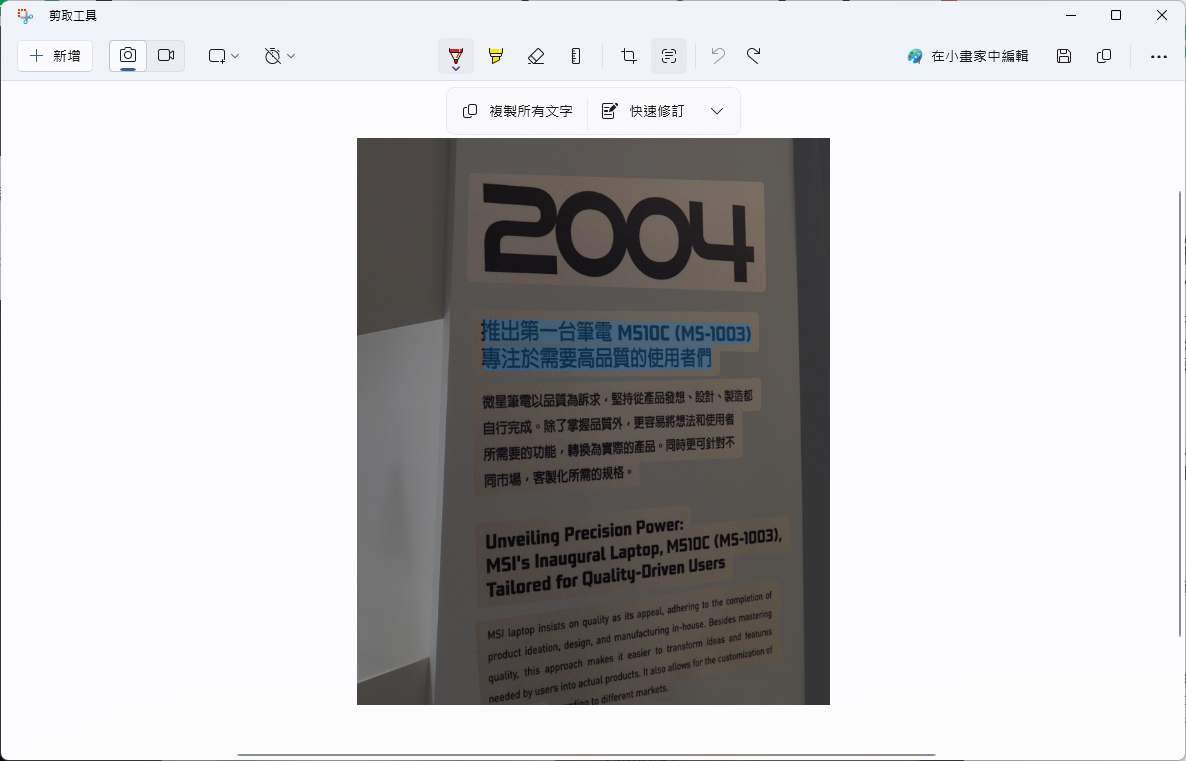
Task: Select the red ballpoint pen tool
Action: pos(456,56)
